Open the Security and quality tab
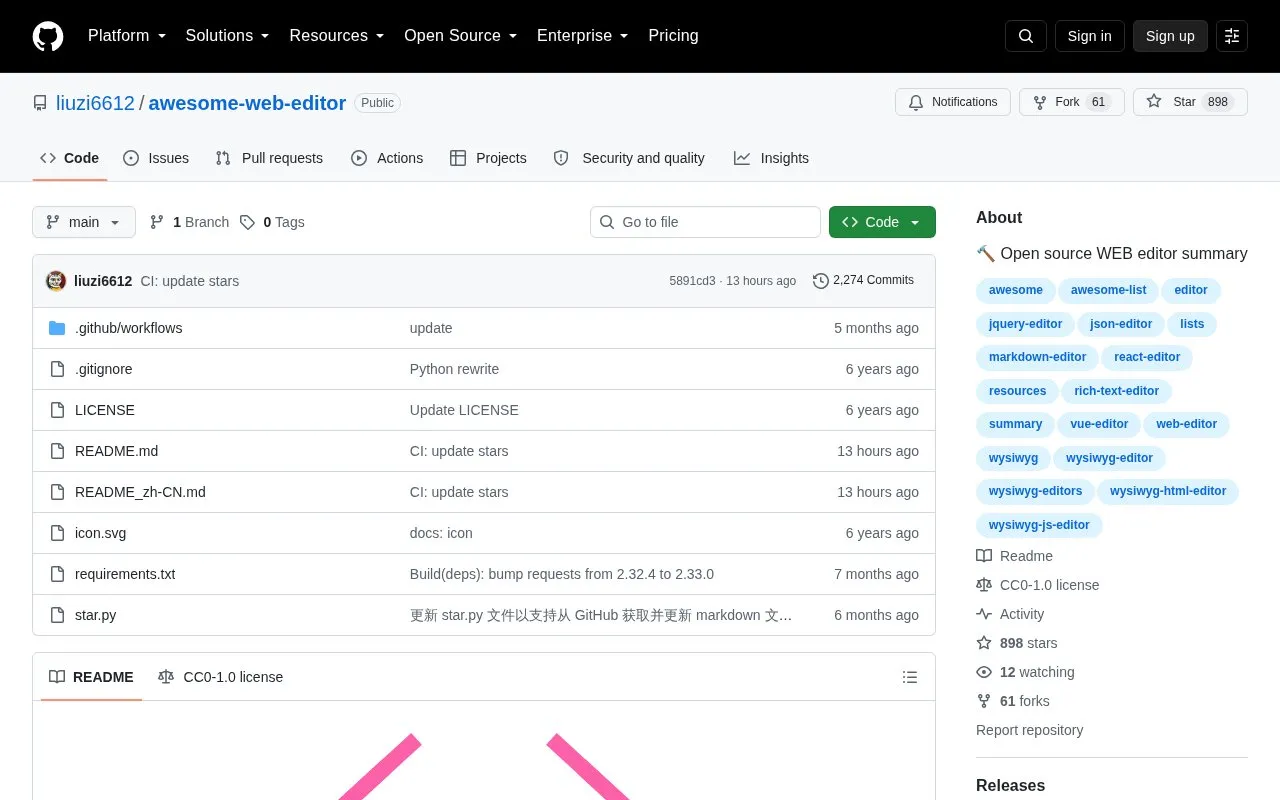Screen dimensions: 1280x800 click(629, 158)
